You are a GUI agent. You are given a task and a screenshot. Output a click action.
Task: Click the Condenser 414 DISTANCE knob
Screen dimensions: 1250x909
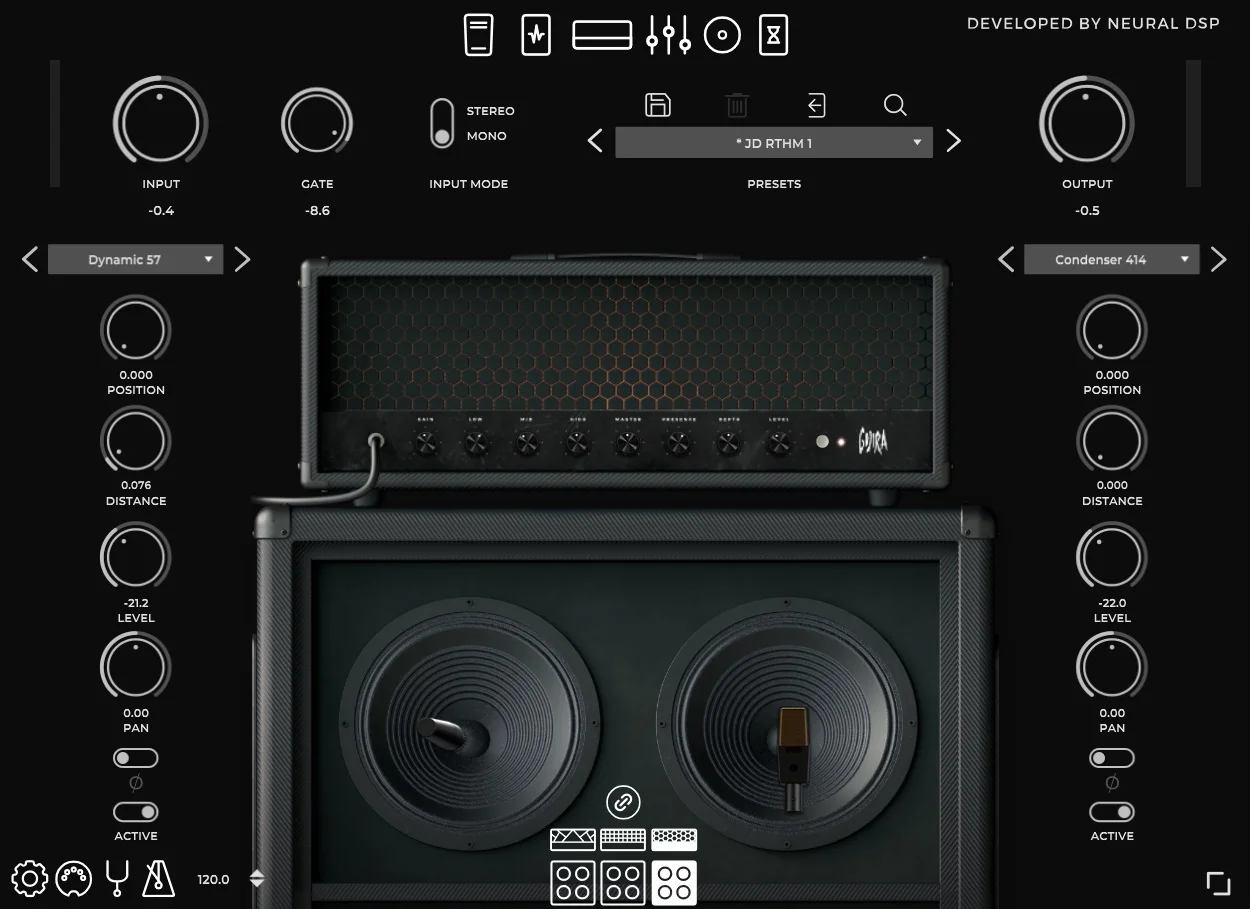pyautogui.click(x=1112, y=441)
